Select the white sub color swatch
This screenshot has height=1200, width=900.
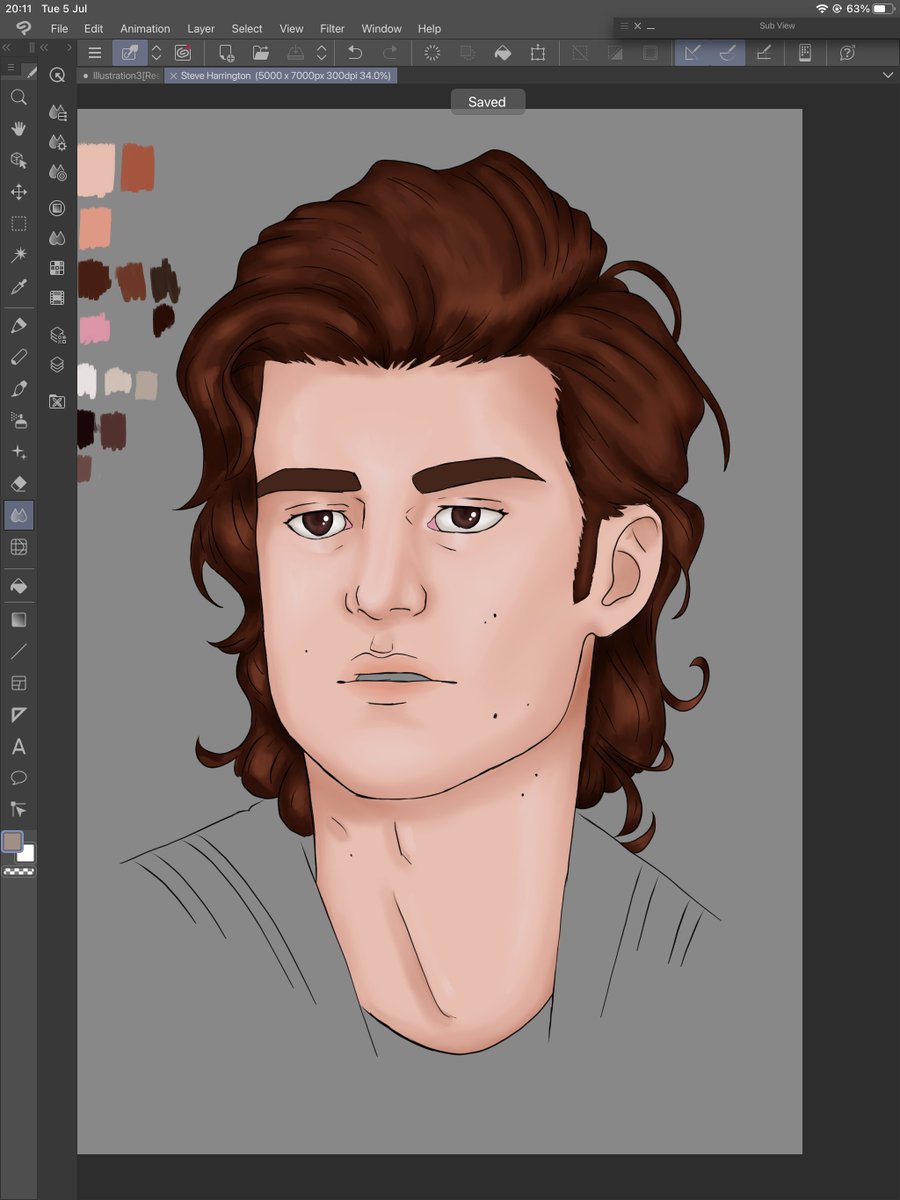[27, 853]
